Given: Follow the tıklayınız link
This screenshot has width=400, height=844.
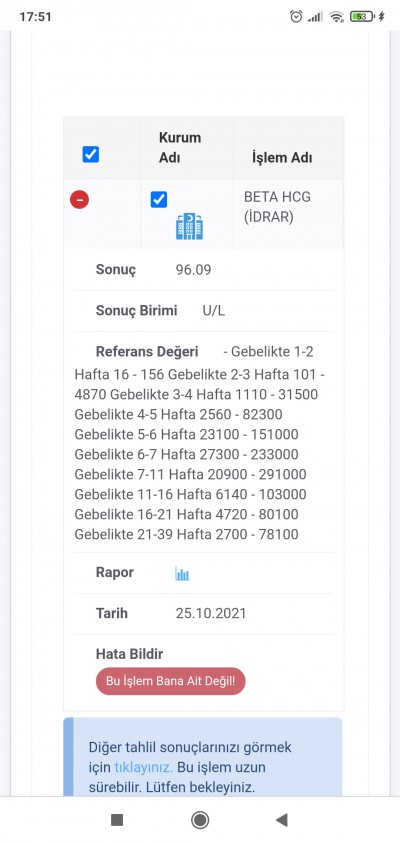Looking at the screenshot, I should tap(143, 768).
